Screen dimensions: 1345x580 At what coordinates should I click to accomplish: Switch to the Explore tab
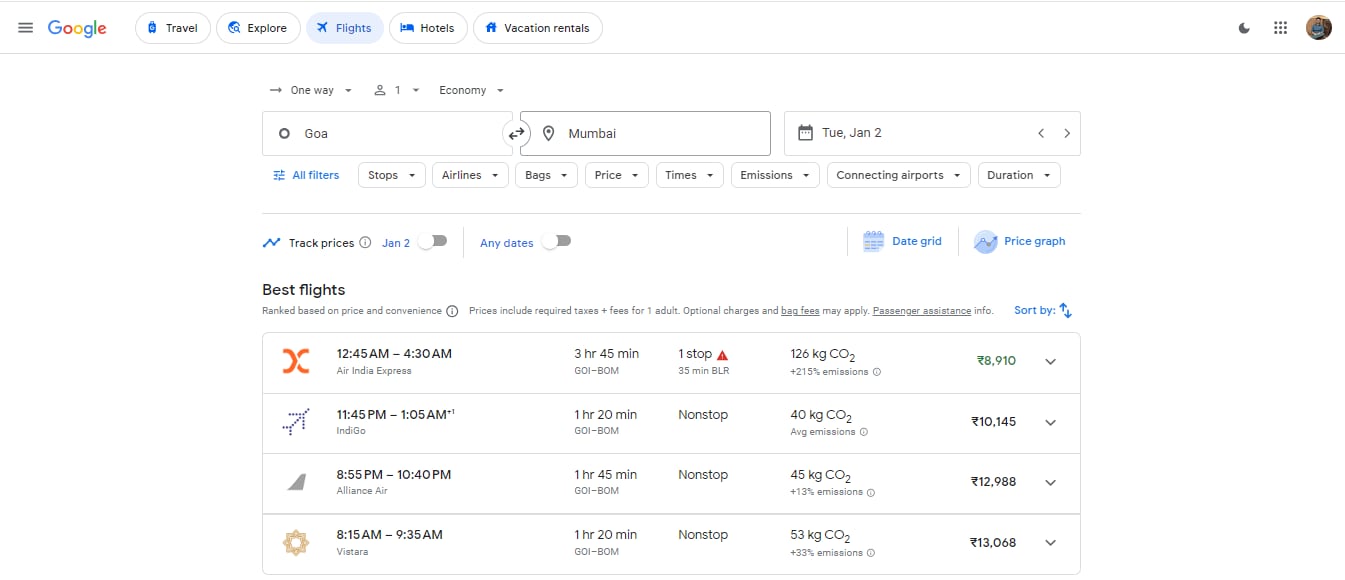pyautogui.click(x=257, y=28)
